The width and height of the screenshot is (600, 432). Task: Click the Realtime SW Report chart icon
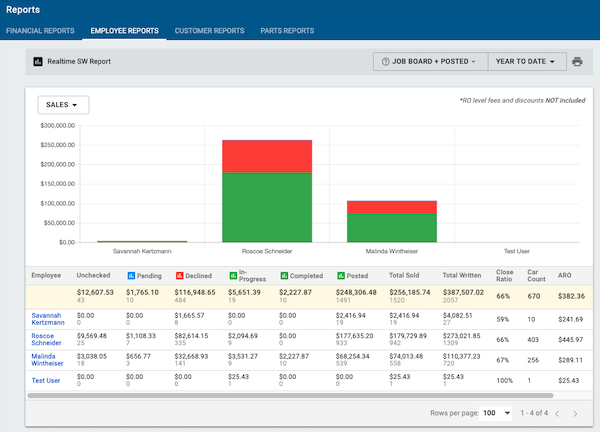38,62
